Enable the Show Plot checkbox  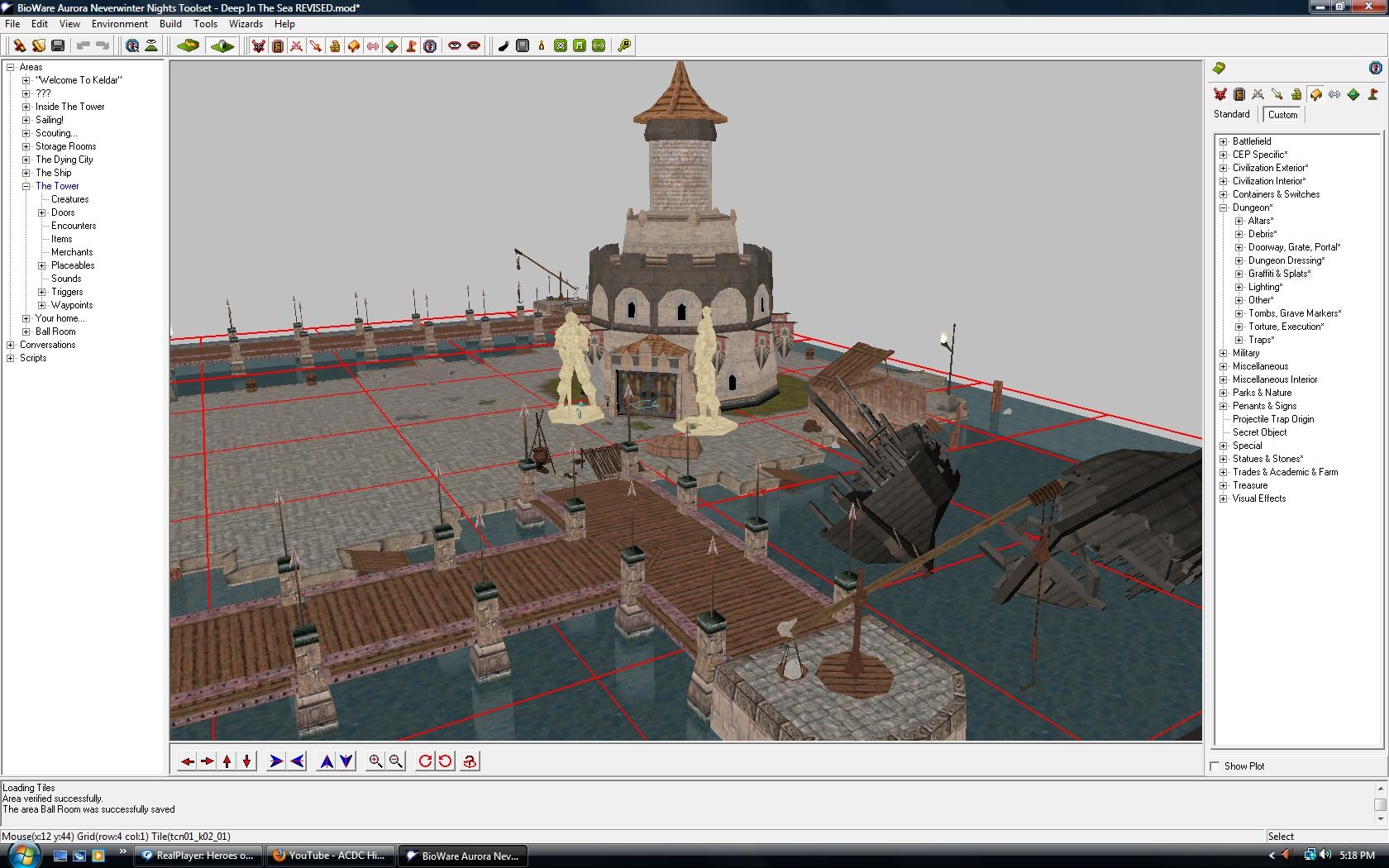tap(1215, 766)
